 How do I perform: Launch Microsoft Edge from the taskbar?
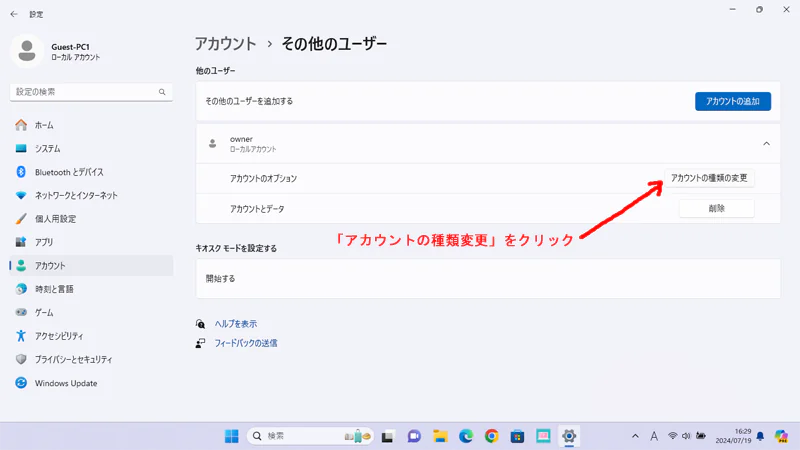pos(466,436)
